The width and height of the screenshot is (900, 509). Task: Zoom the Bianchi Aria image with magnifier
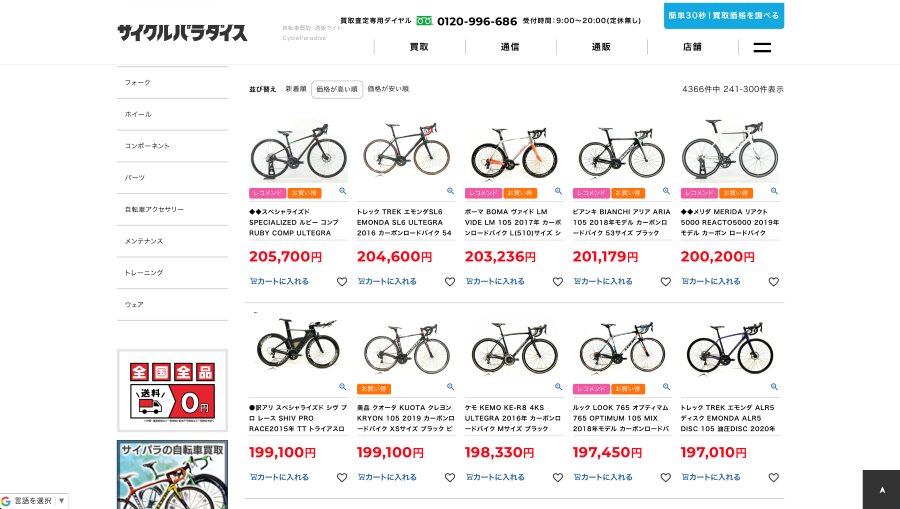(x=666, y=191)
